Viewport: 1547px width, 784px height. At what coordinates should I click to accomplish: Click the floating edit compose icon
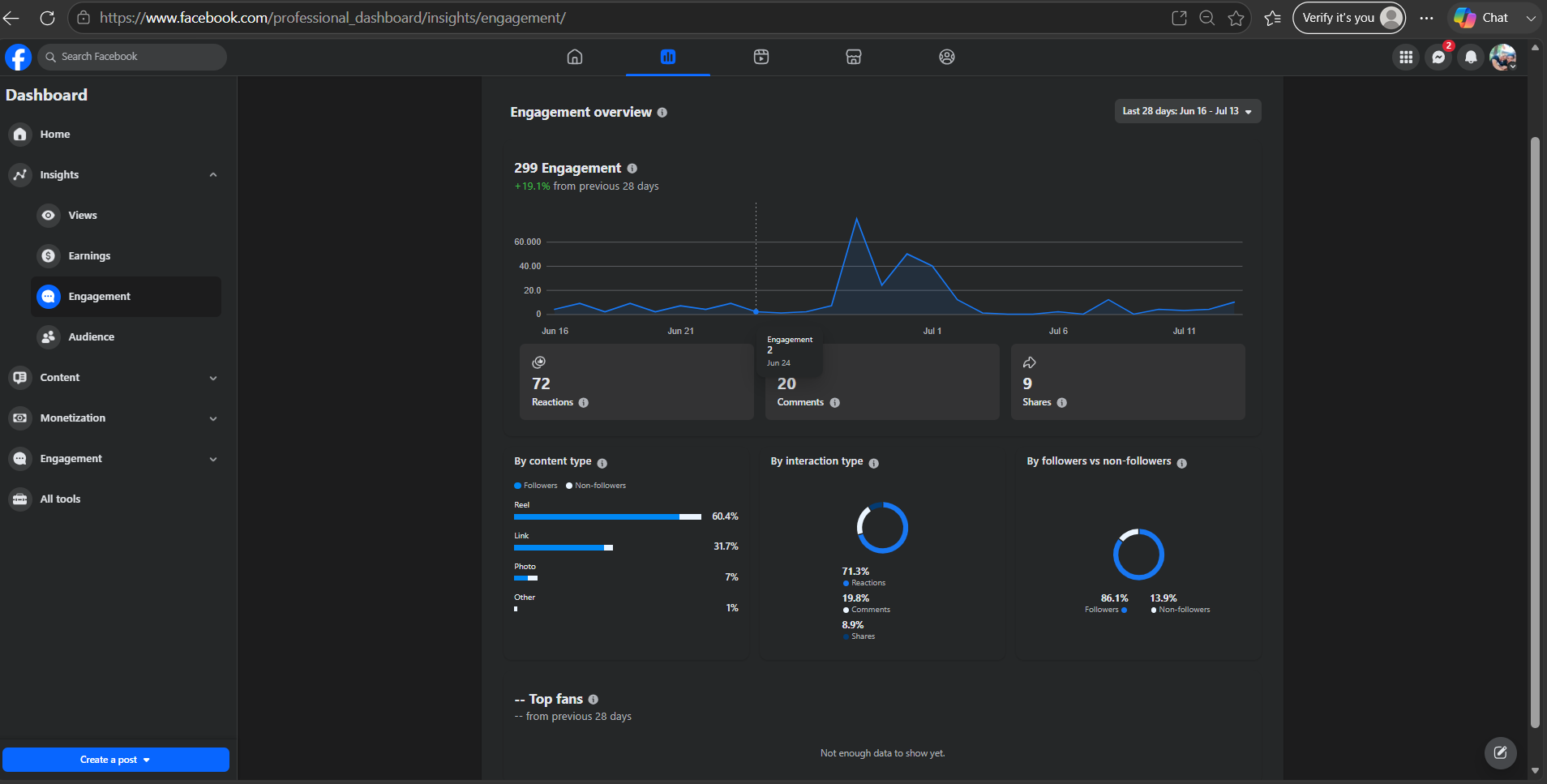(x=1501, y=753)
